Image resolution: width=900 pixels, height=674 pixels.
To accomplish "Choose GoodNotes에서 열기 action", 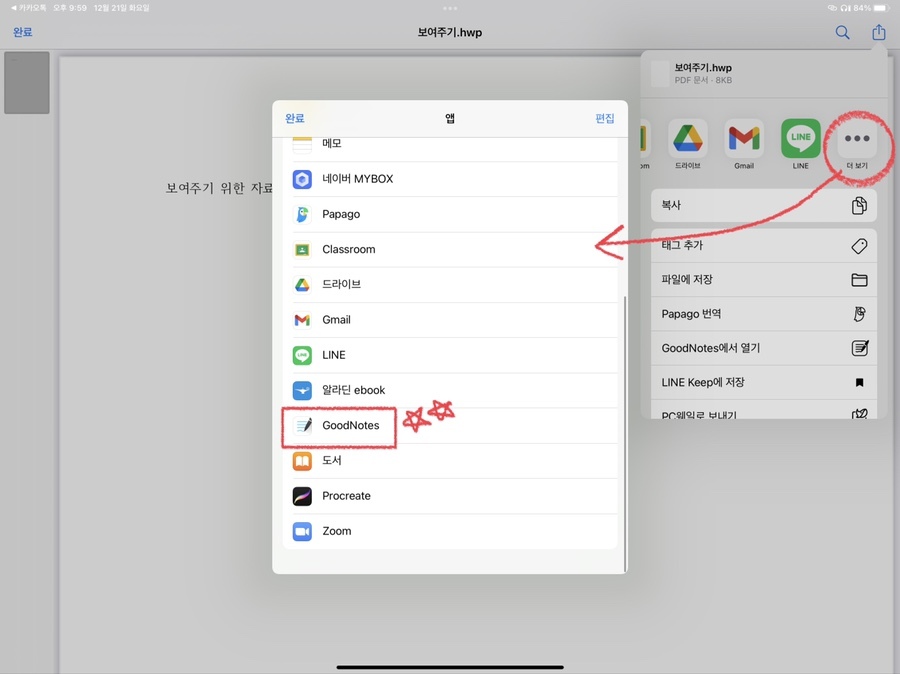I will [763, 348].
